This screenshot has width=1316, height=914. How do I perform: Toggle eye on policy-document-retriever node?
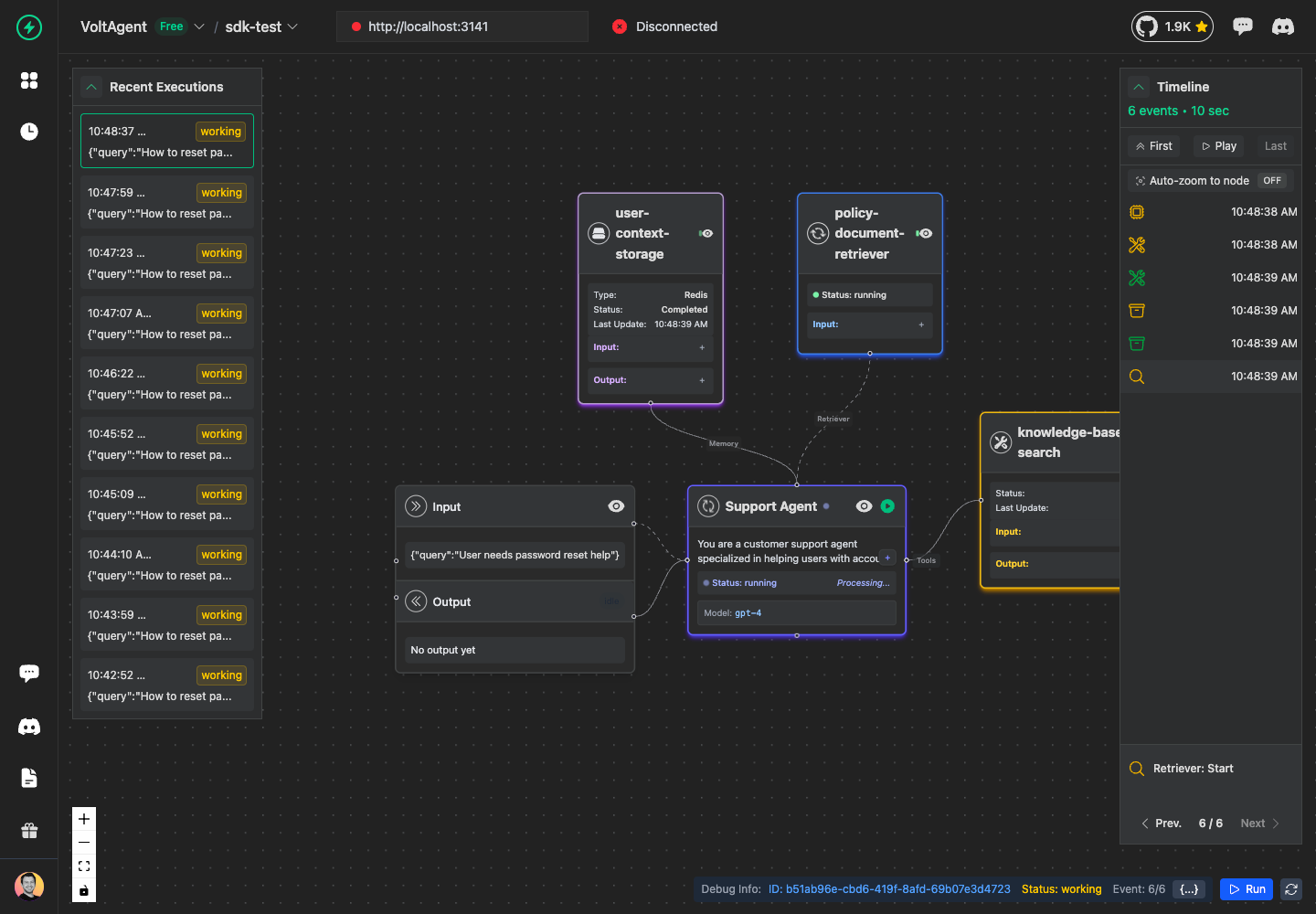click(x=924, y=234)
